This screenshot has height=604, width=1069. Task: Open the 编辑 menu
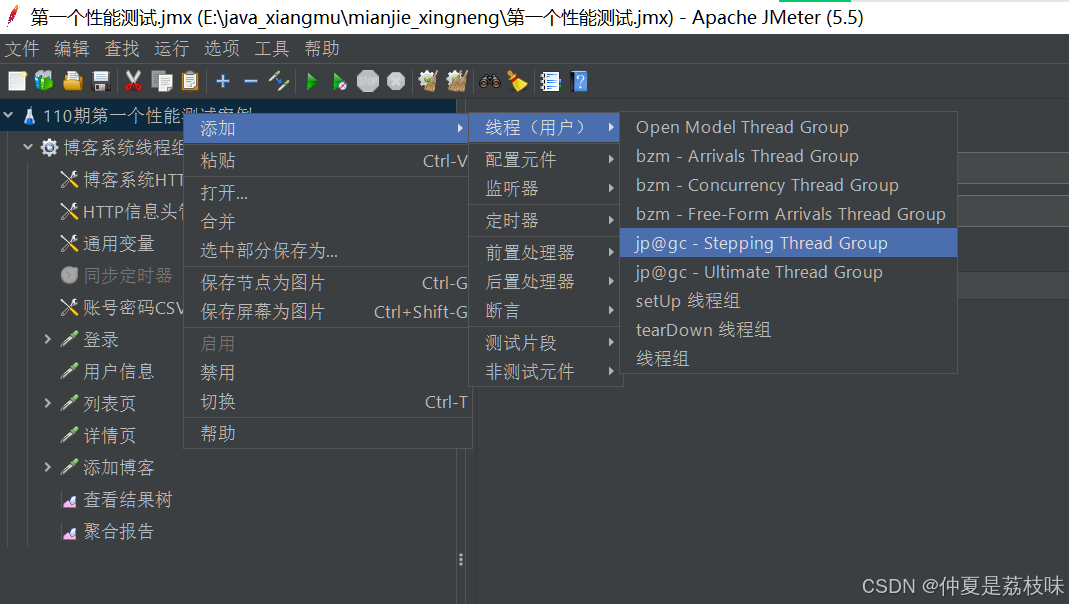point(72,49)
